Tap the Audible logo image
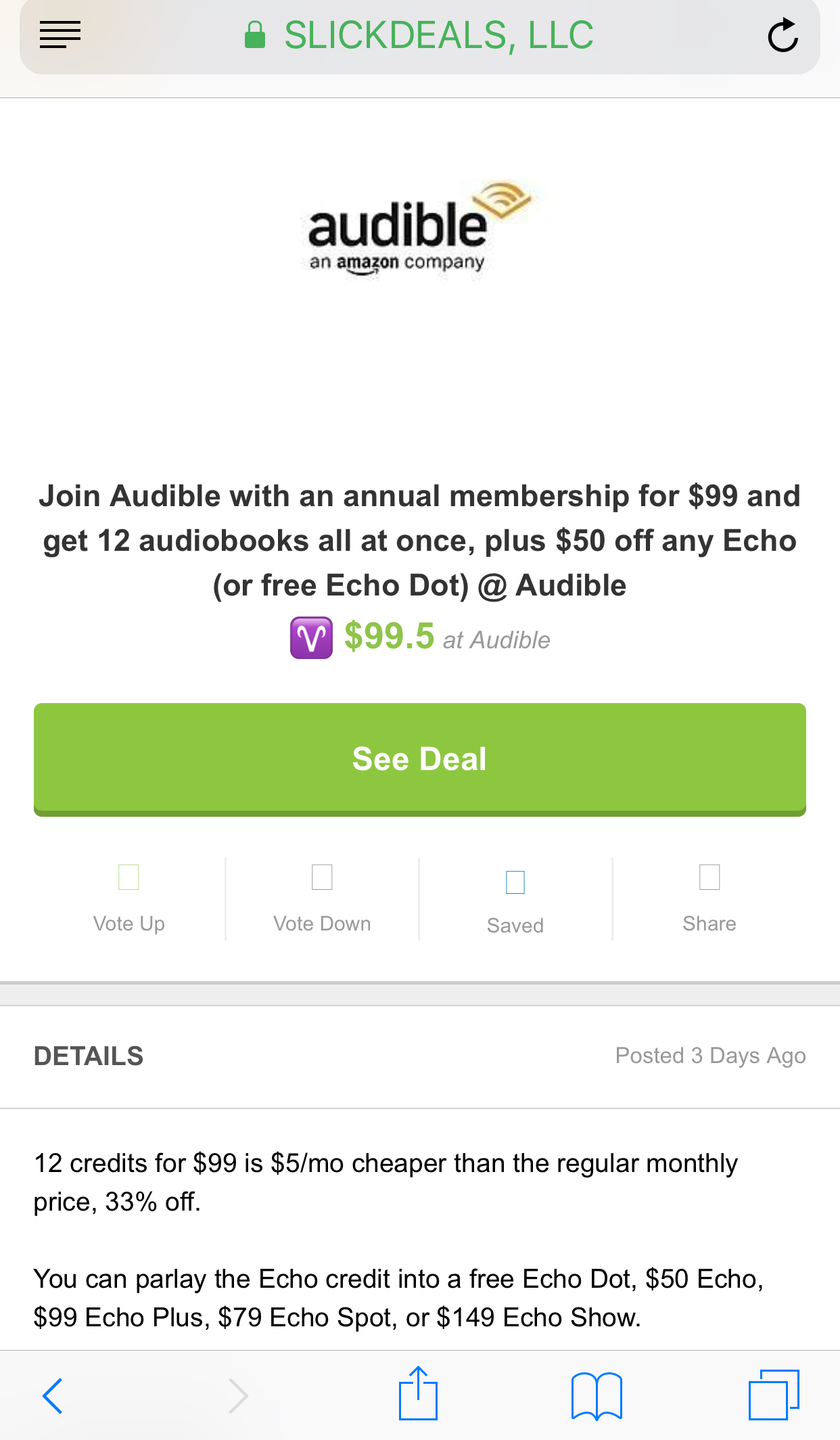Image resolution: width=840 pixels, height=1440 pixels. tap(419, 230)
